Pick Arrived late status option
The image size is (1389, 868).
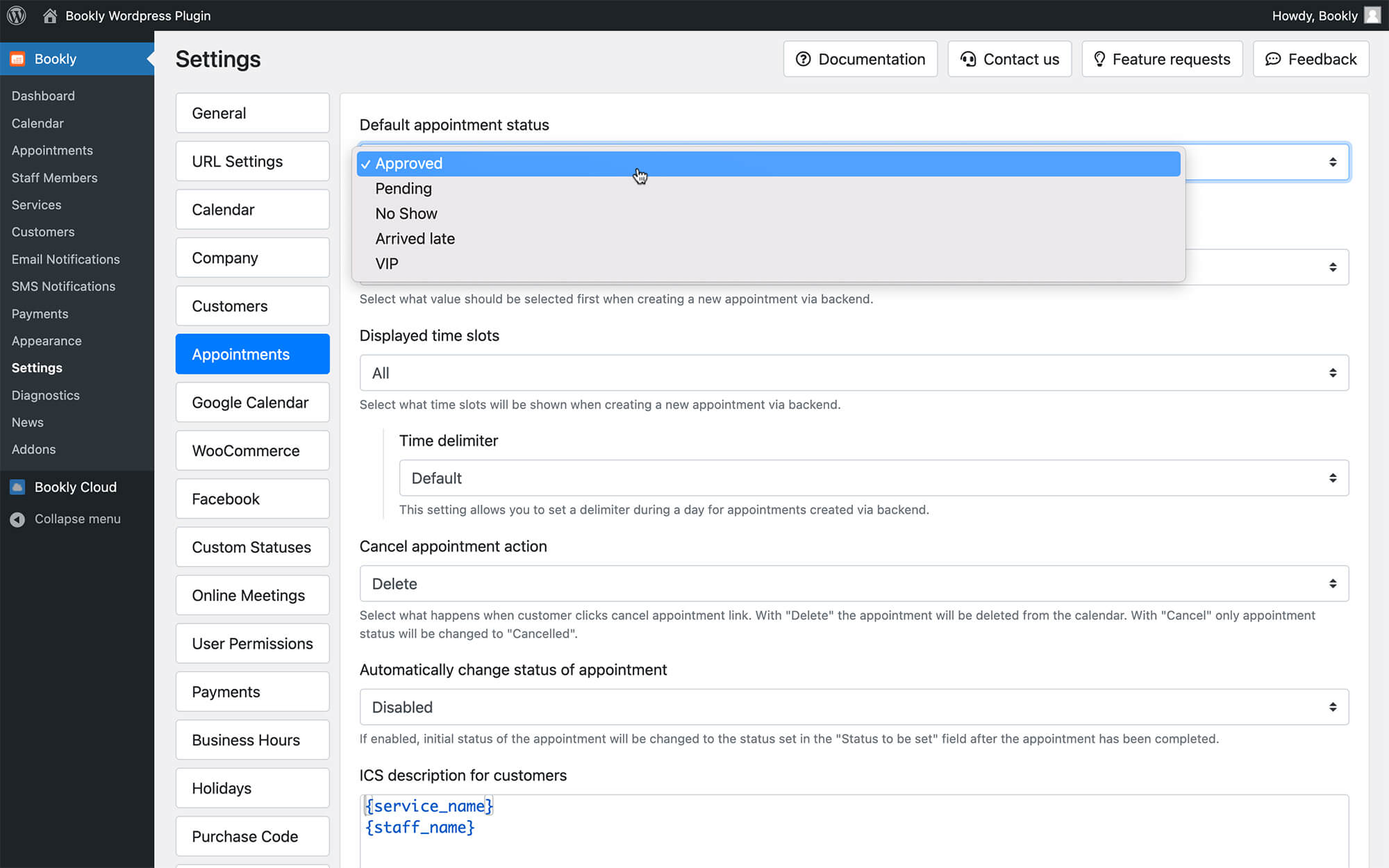[768, 238]
